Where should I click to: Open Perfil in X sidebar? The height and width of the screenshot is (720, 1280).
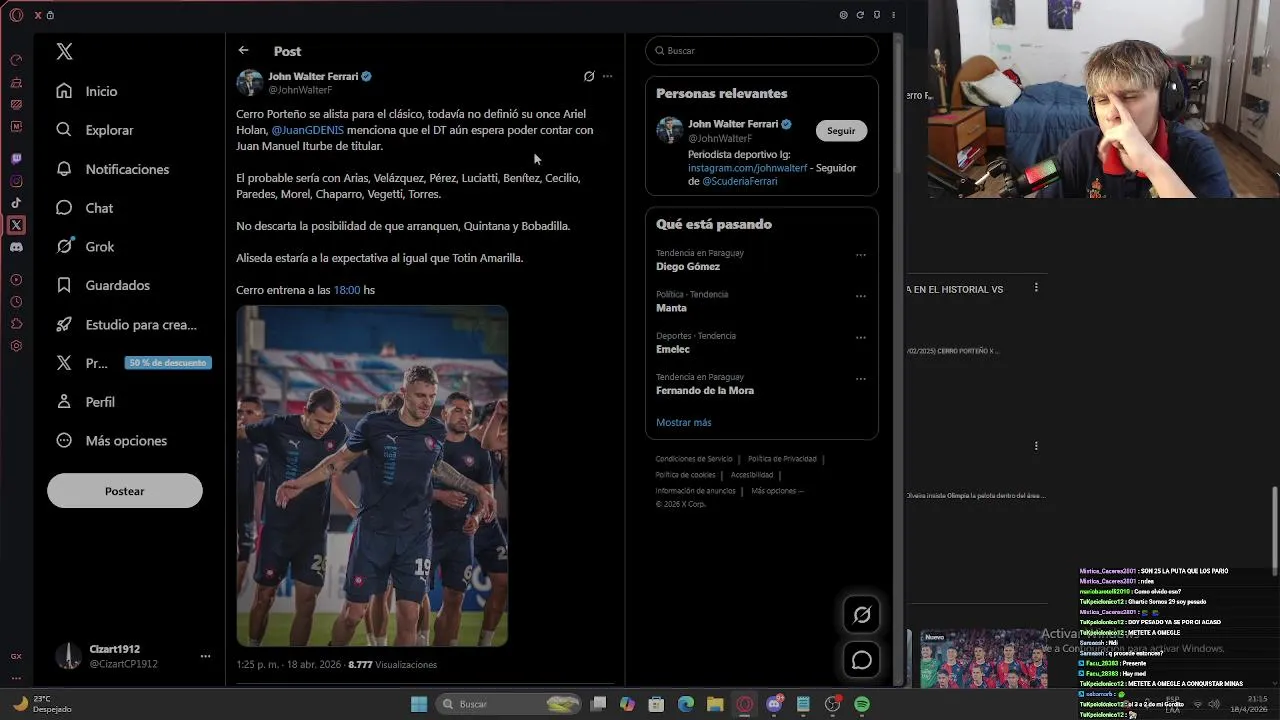coord(85,402)
